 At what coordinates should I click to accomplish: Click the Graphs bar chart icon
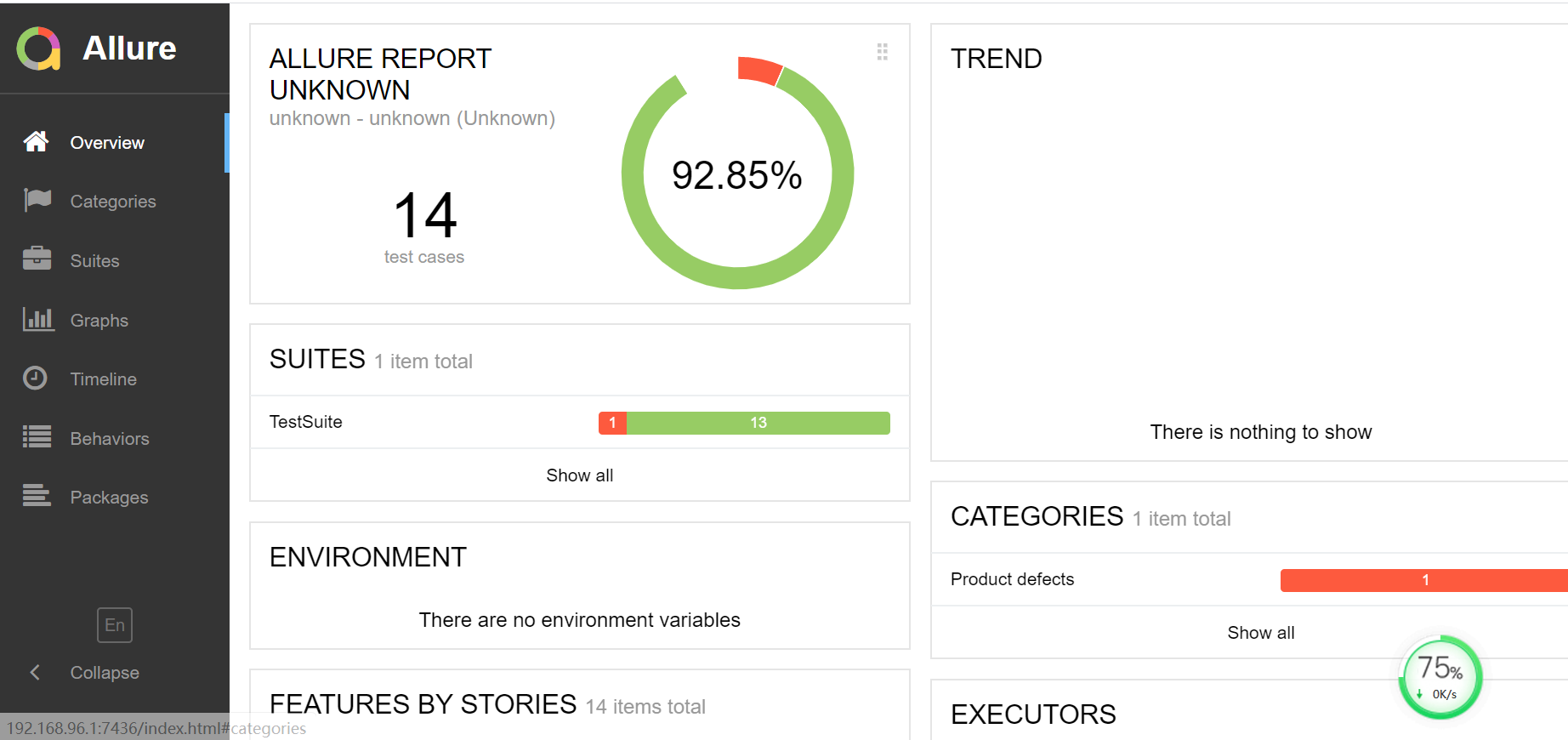coord(37,319)
